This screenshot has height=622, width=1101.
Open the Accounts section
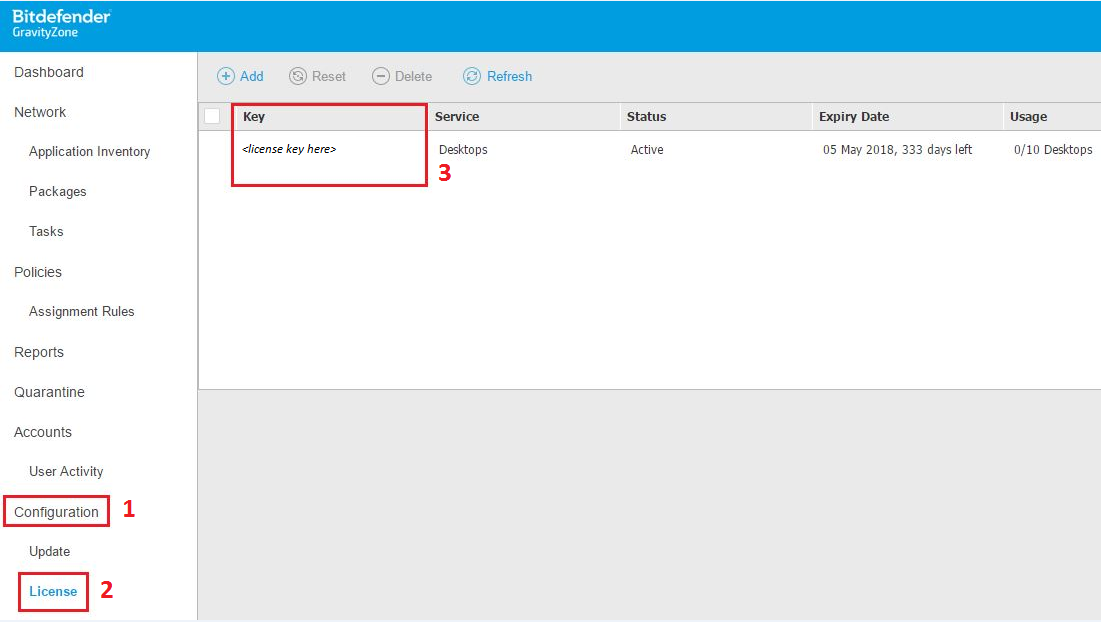(43, 432)
